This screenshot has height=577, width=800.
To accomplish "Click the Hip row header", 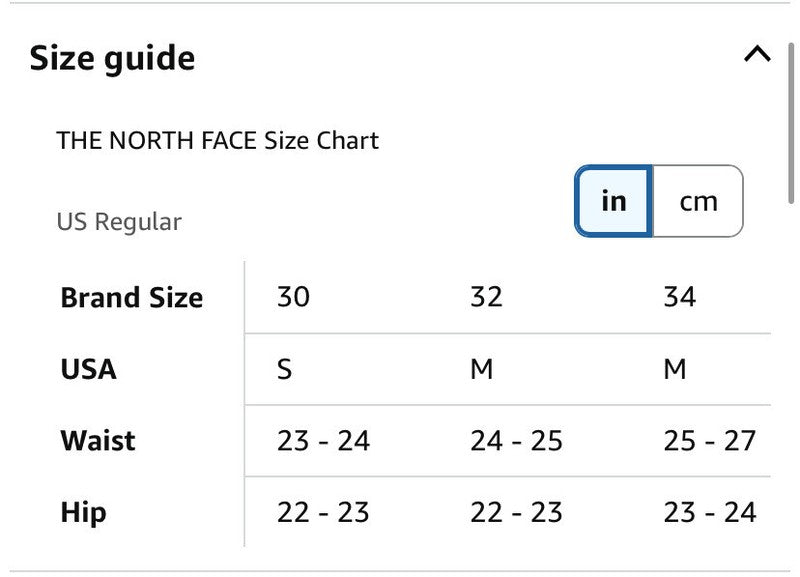I will click(83, 513).
